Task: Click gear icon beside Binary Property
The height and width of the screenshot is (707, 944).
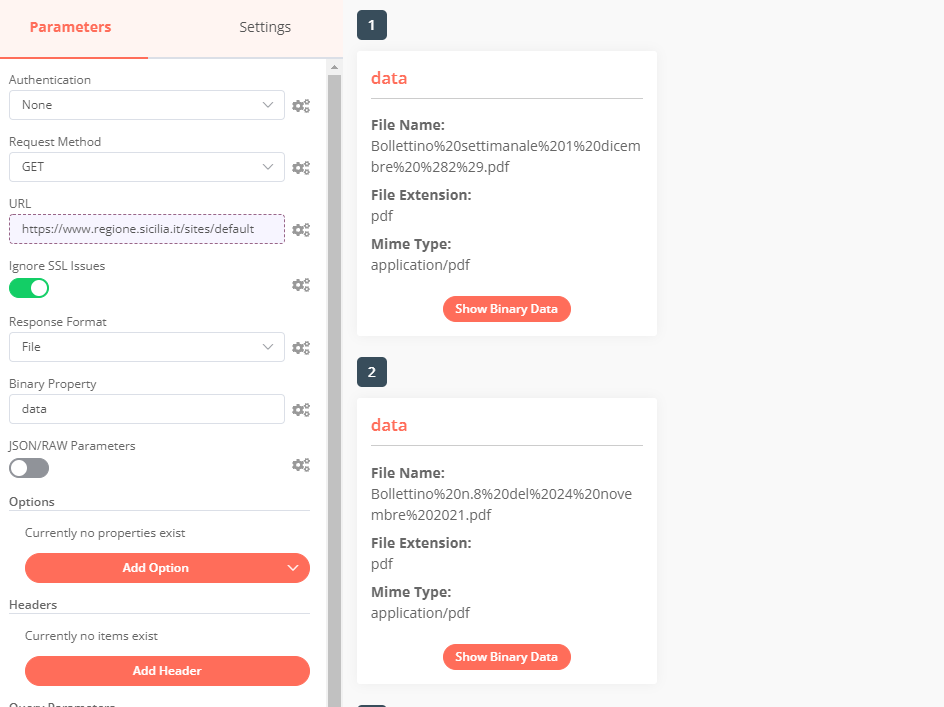Action: click(x=300, y=409)
